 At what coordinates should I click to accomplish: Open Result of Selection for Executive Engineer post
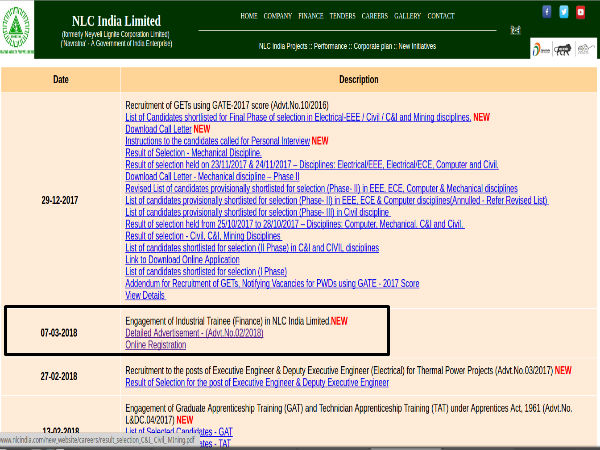[x=257, y=383]
